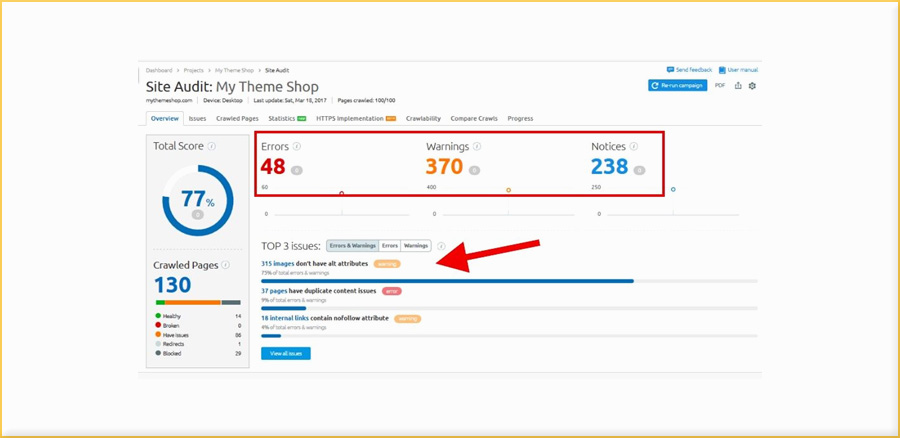This screenshot has width=900, height=438.
Task: Open the Crawled Pages tab
Action: pyautogui.click(x=237, y=118)
